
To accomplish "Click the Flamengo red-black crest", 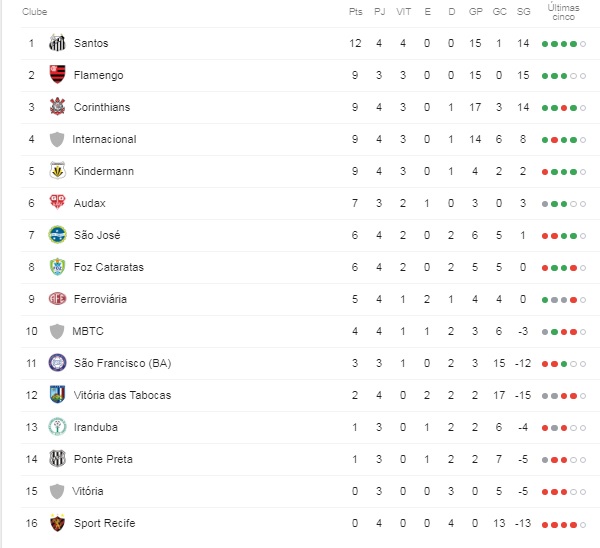I will pos(57,75).
